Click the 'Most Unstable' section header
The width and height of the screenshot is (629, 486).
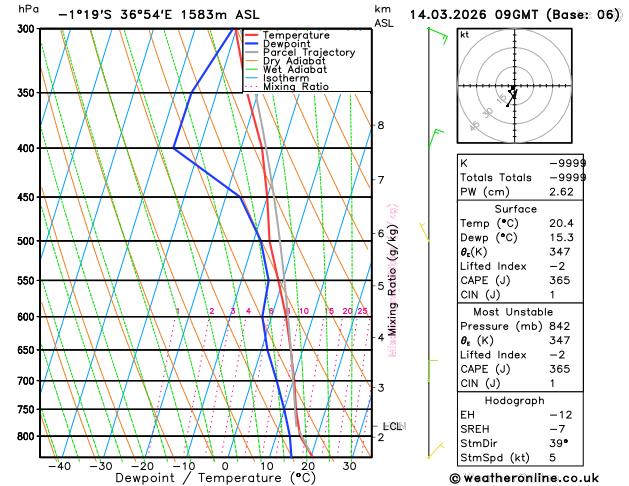tap(513, 312)
